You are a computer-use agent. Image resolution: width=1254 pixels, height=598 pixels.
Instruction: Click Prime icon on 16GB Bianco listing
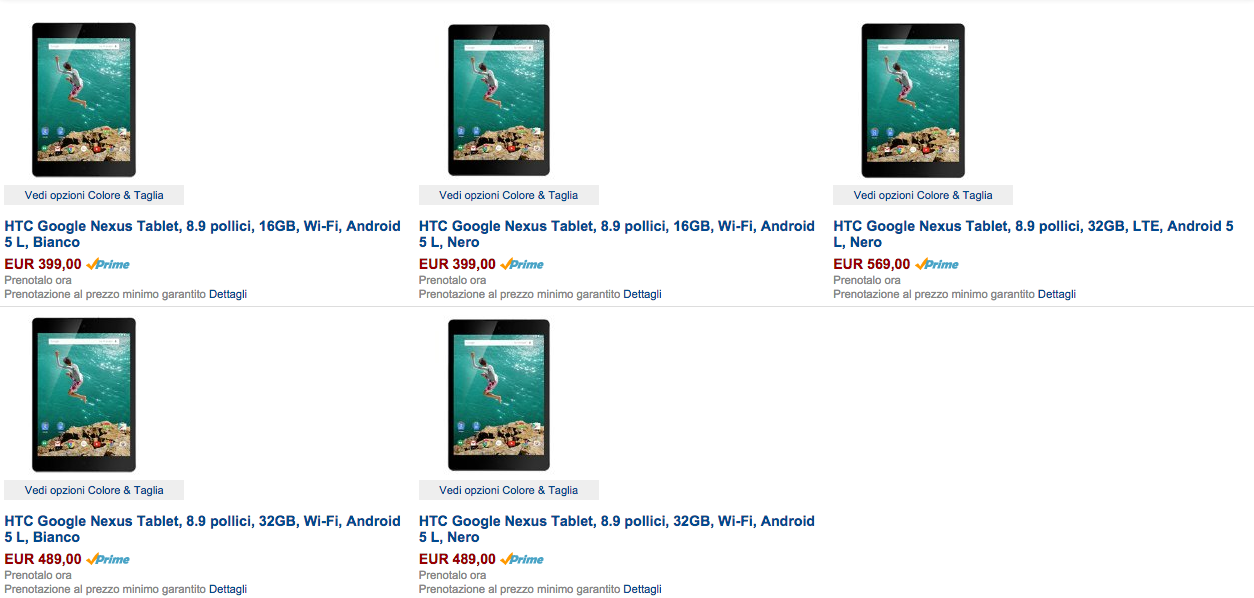[x=108, y=264]
